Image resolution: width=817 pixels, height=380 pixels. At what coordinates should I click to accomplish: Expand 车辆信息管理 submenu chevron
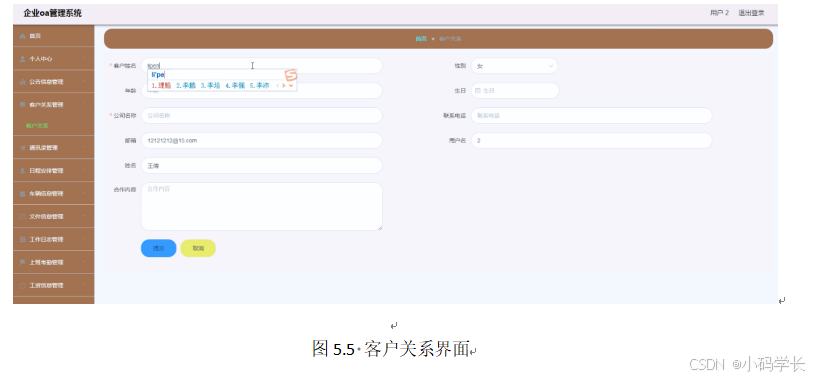(84, 193)
